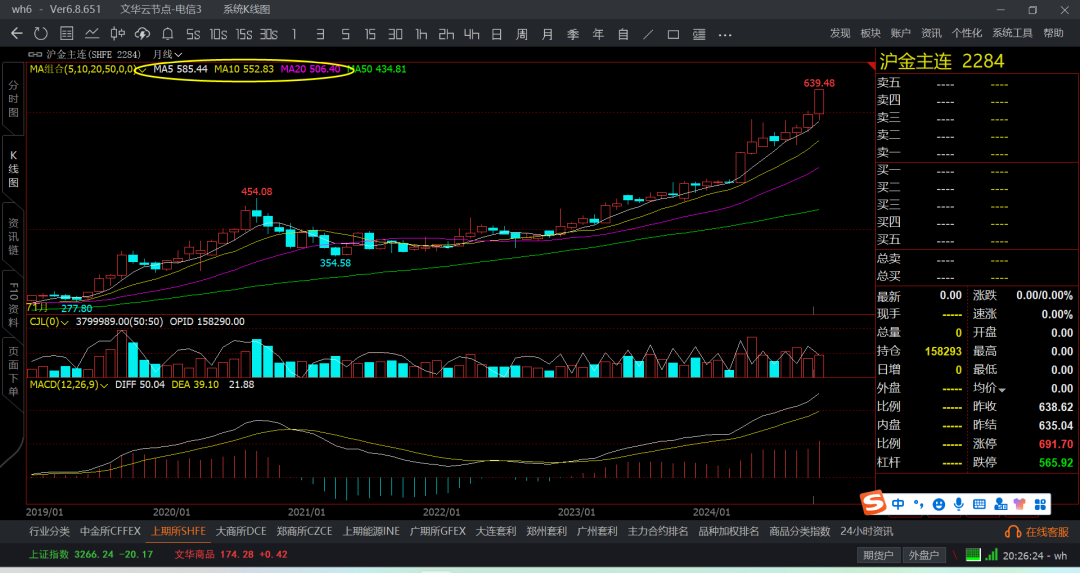Screen dimensions: 1080x573
Task: Click the 外盘户 account button
Action: click(x=924, y=555)
